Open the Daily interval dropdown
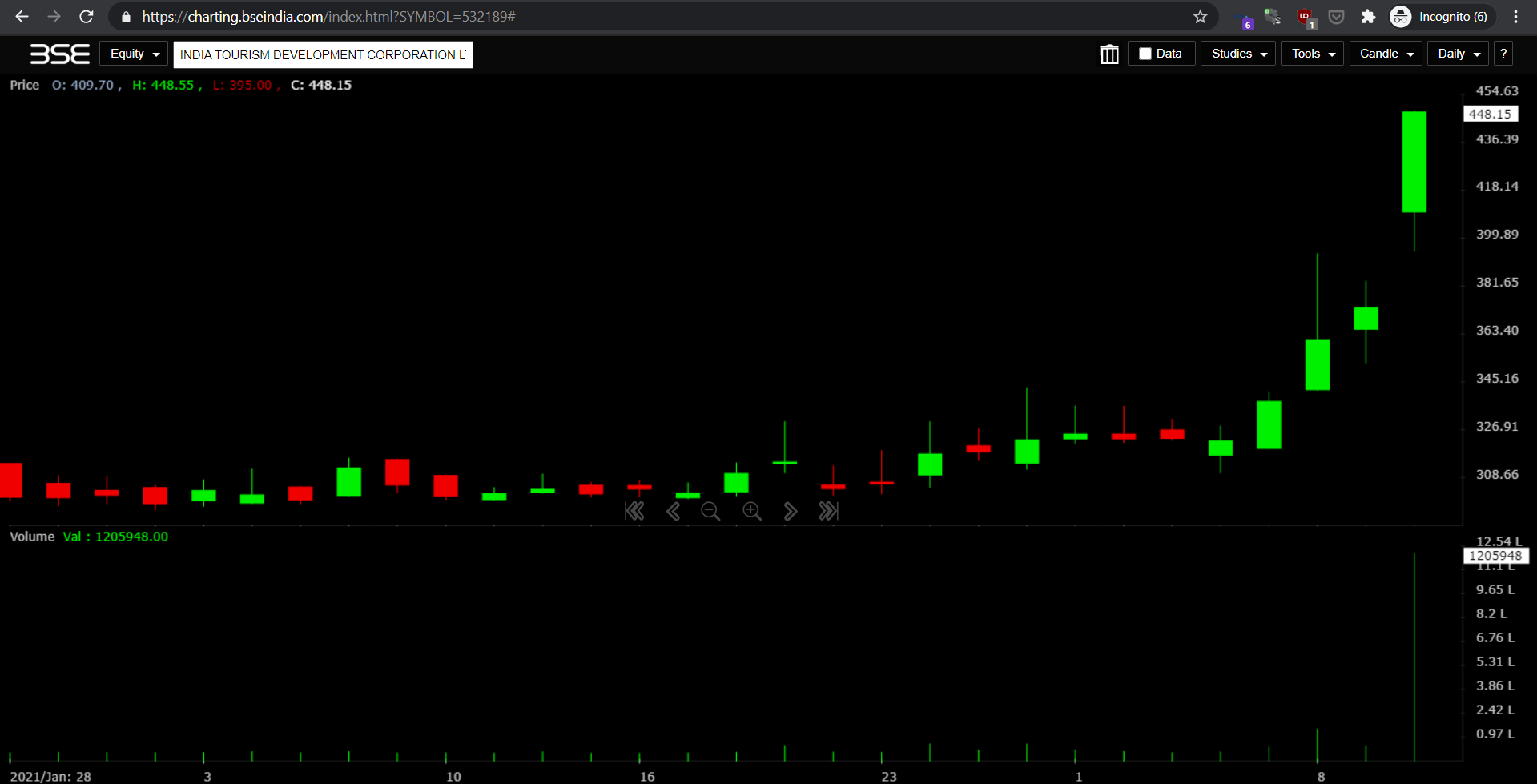This screenshot has height=784, width=1537. point(1459,54)
